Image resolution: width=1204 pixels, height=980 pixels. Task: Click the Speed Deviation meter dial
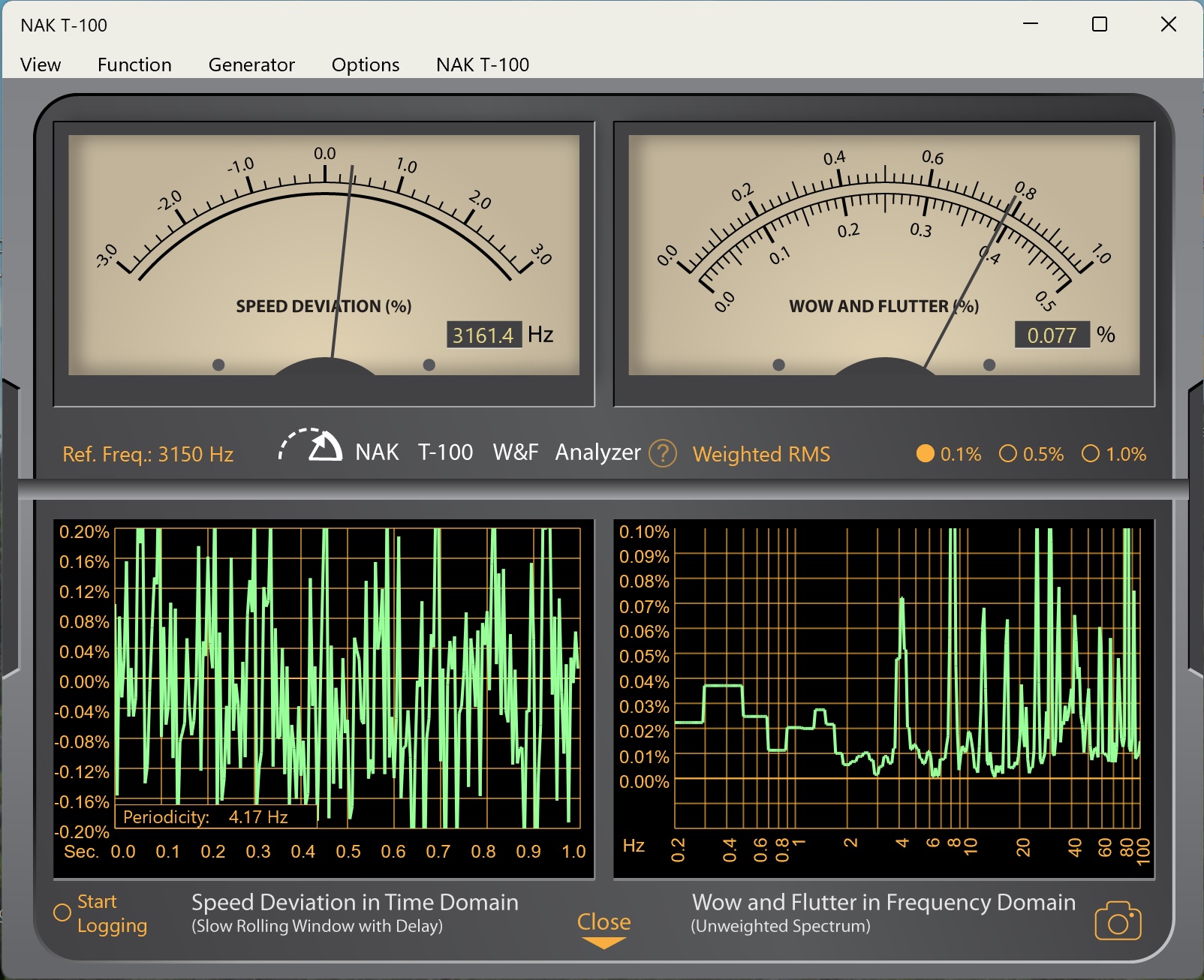(x=324, y=255)
